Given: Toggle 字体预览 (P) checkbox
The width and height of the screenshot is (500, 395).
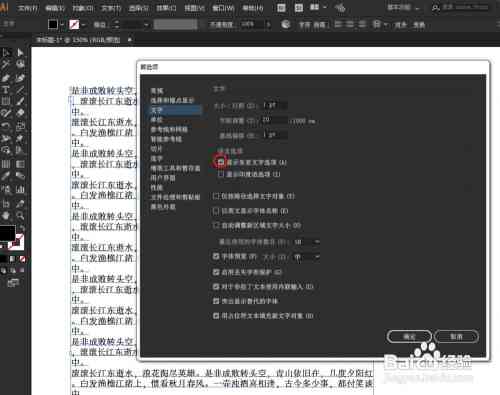Looking at the screenshot, I should click(216, 256).
